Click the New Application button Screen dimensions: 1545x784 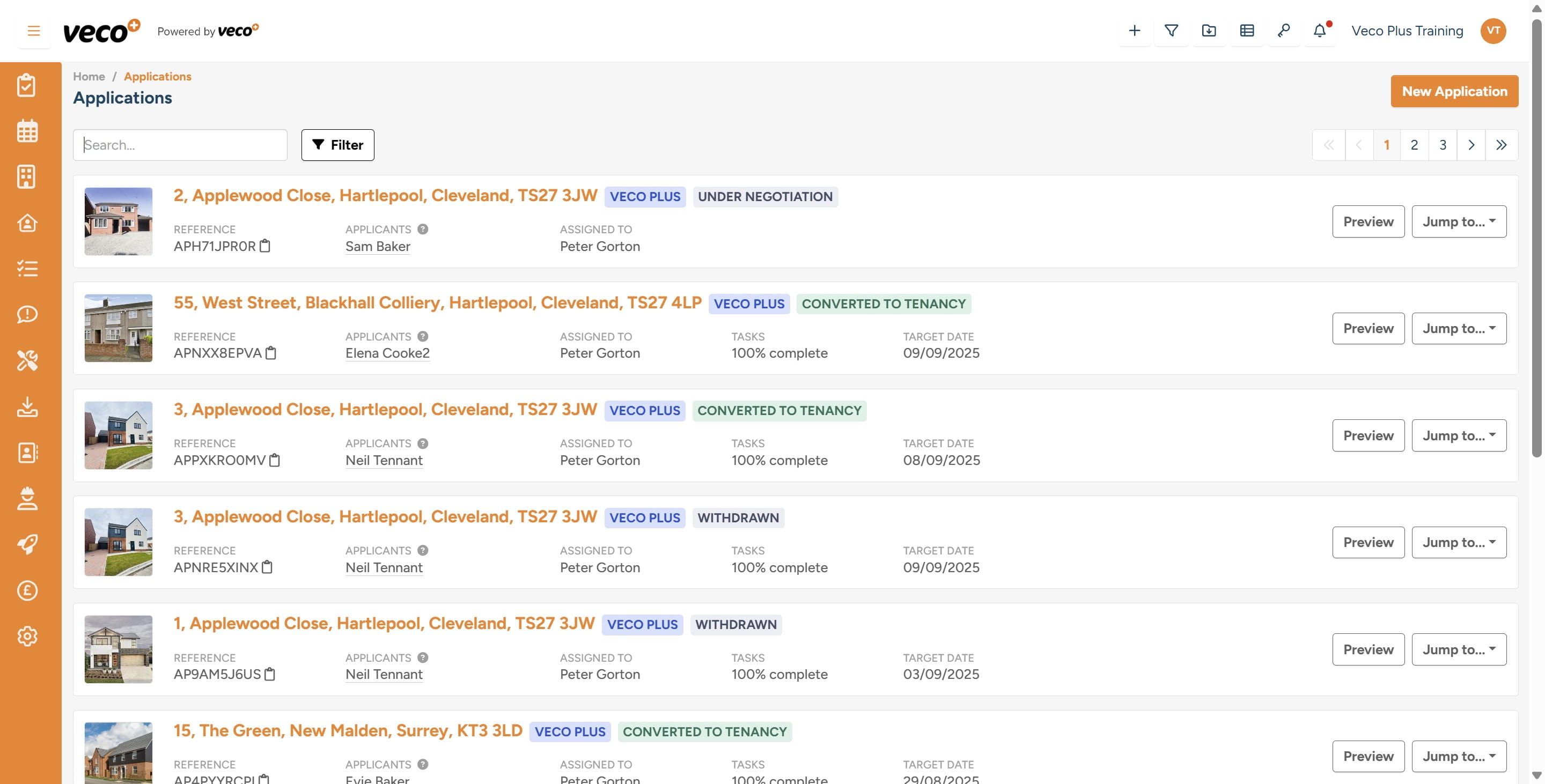click(1454, 91)
